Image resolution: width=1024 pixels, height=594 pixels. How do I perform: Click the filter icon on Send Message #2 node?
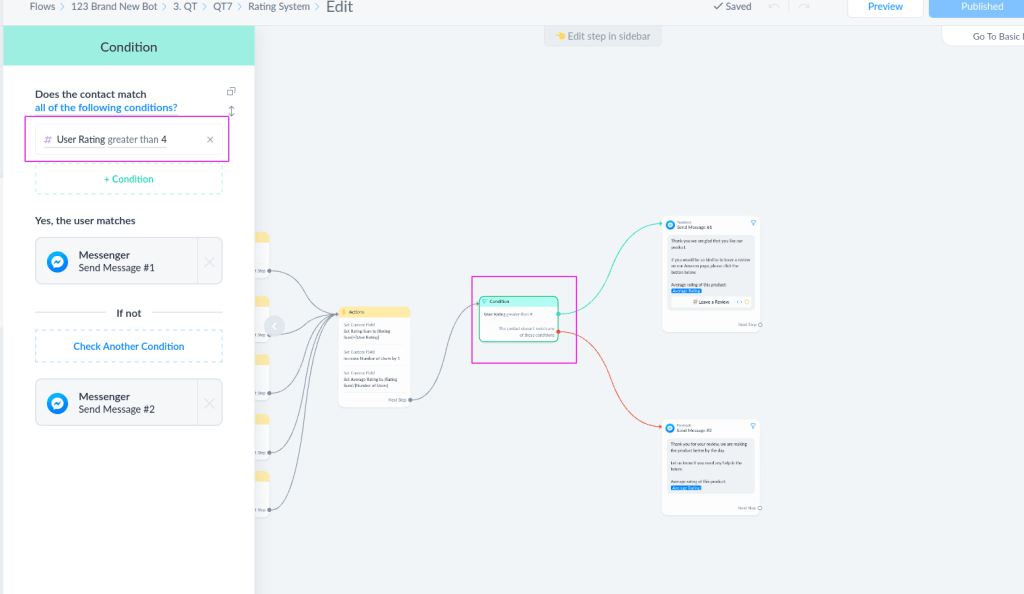pos(753,426)
